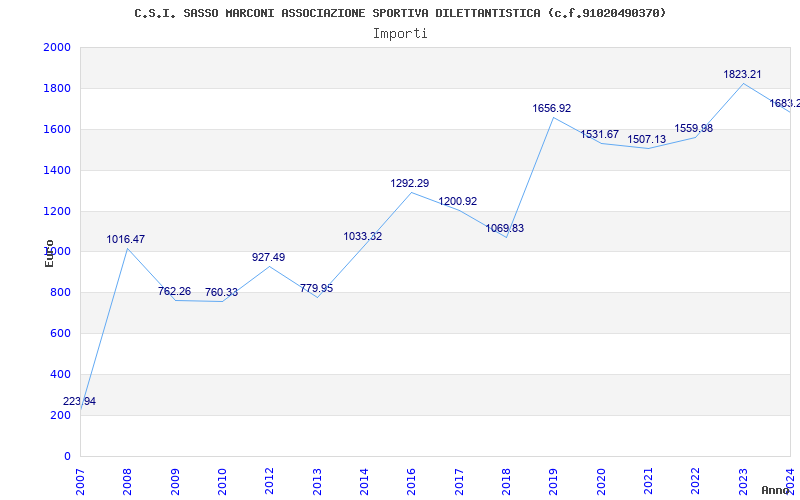800x500 pixels.
Task: Select the C.S.I. Sasso Marconi chart title
Action: click(400, 13)
